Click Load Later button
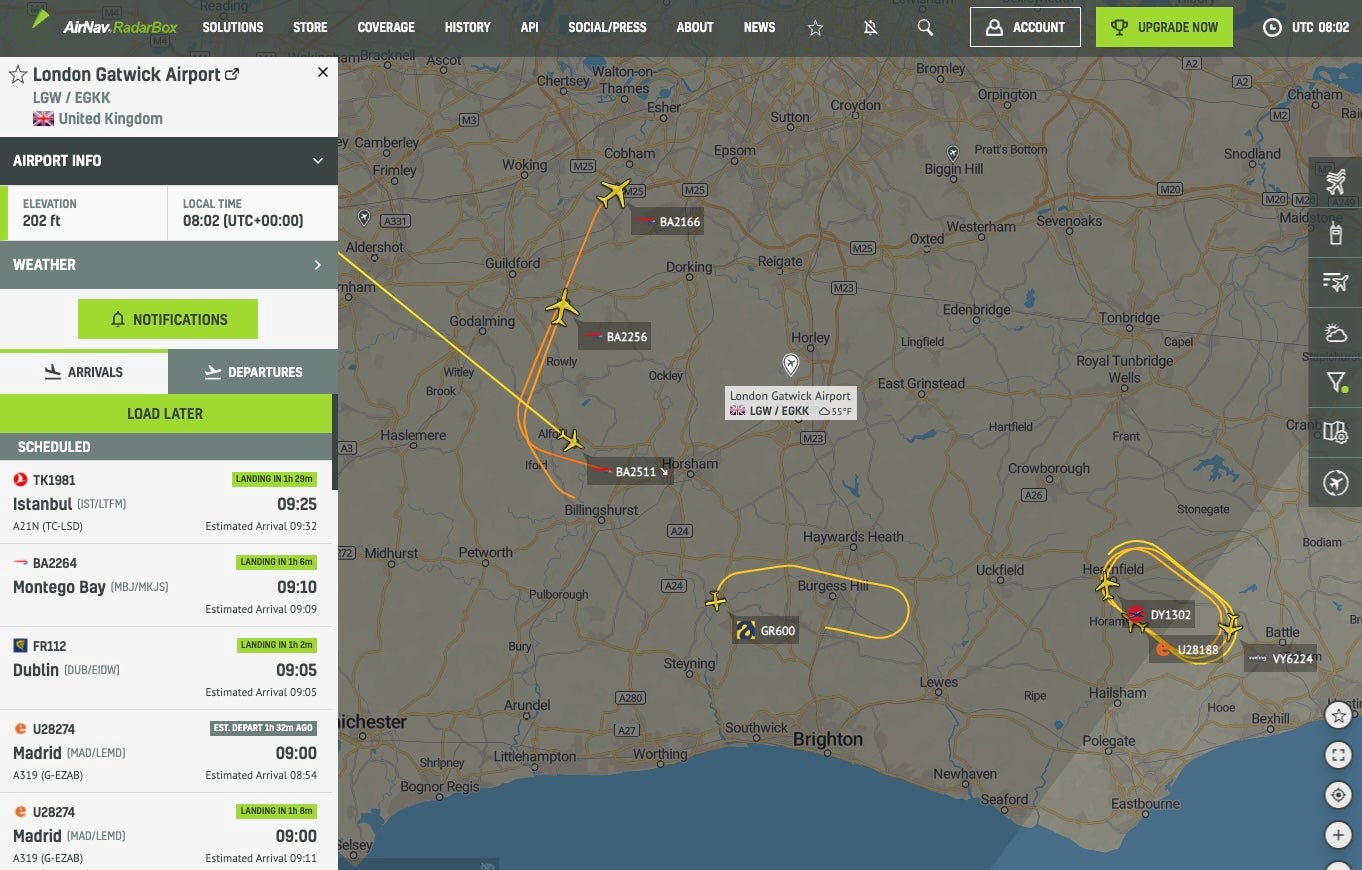Viewport: 1362px width, 870px height. point(165,414)
